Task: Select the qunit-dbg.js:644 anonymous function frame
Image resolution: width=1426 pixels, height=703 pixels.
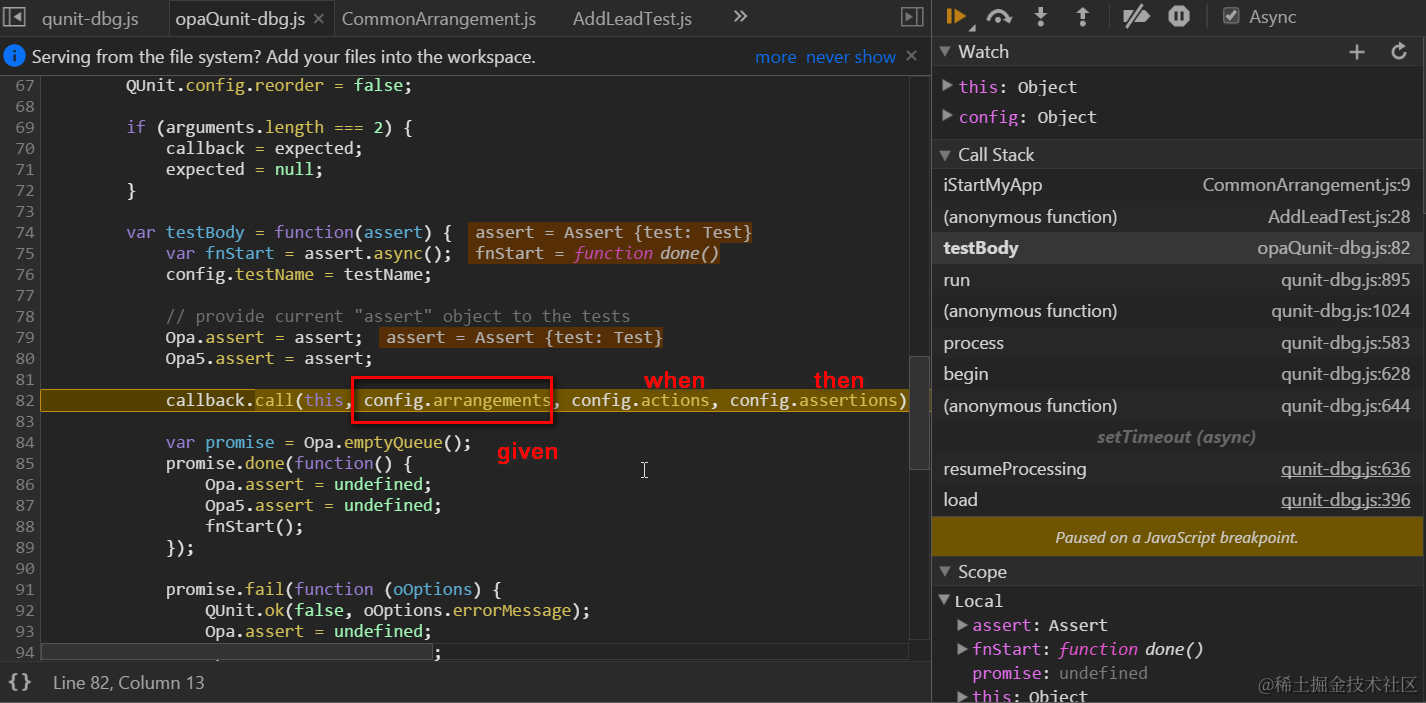Action: pos(1178,406)
